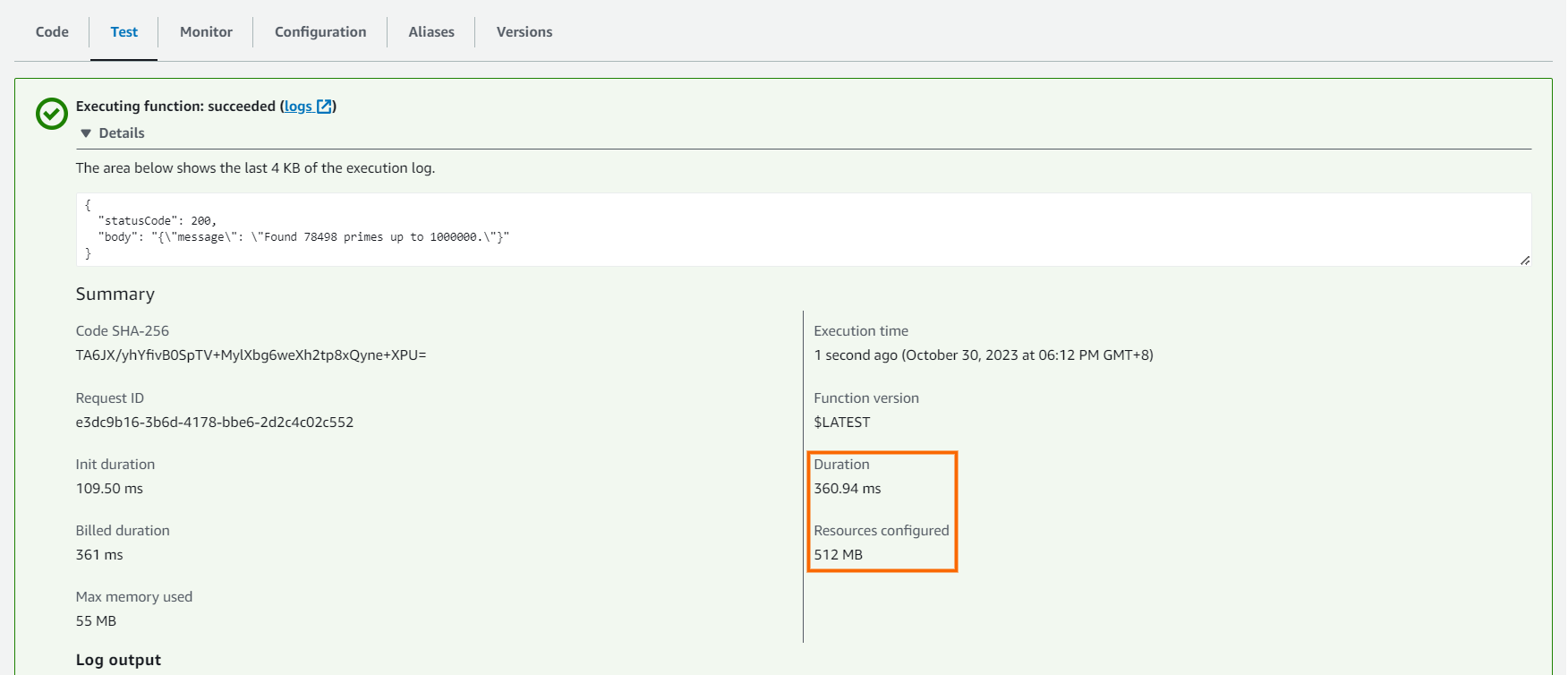Open the Versions tab
1568x675 pixels.
click(524, 32)
